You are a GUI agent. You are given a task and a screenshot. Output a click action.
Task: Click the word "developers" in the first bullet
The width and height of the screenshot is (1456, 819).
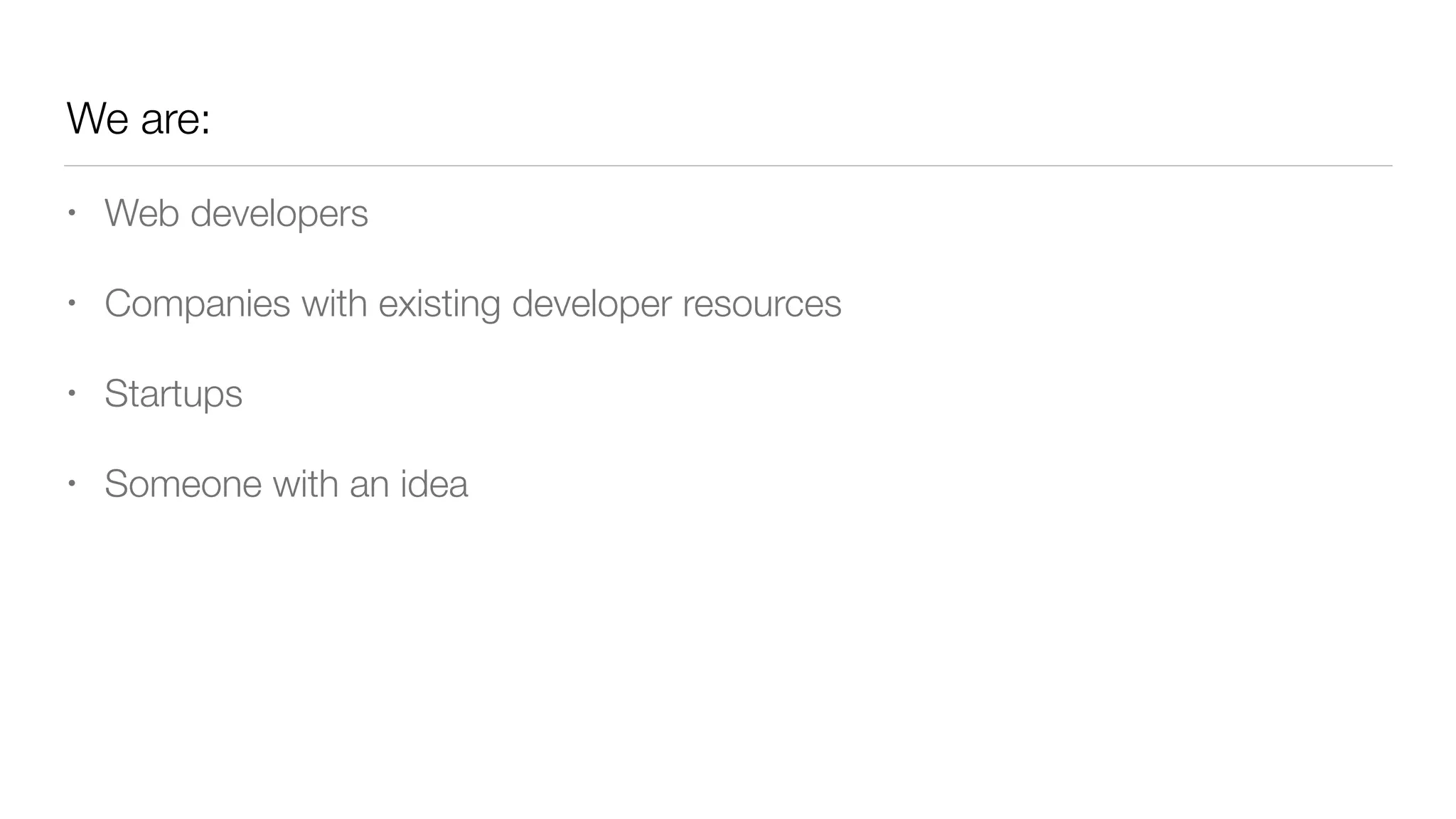(x=279, y=213)
